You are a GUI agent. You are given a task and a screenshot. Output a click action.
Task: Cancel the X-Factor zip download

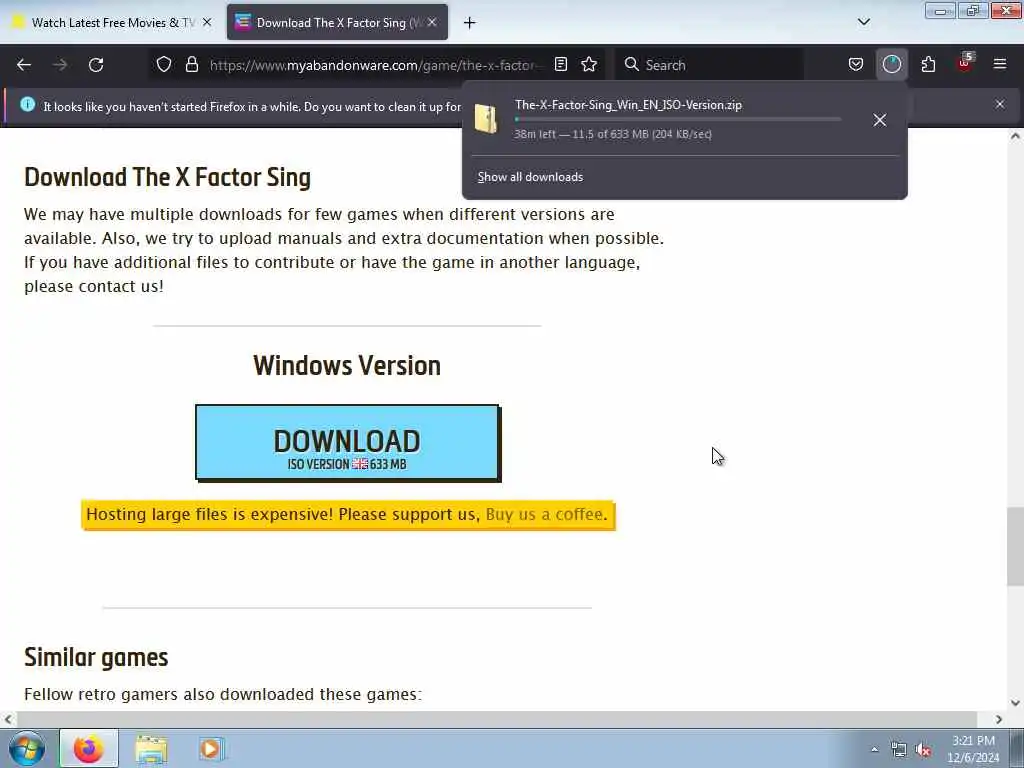coord(880,120)
